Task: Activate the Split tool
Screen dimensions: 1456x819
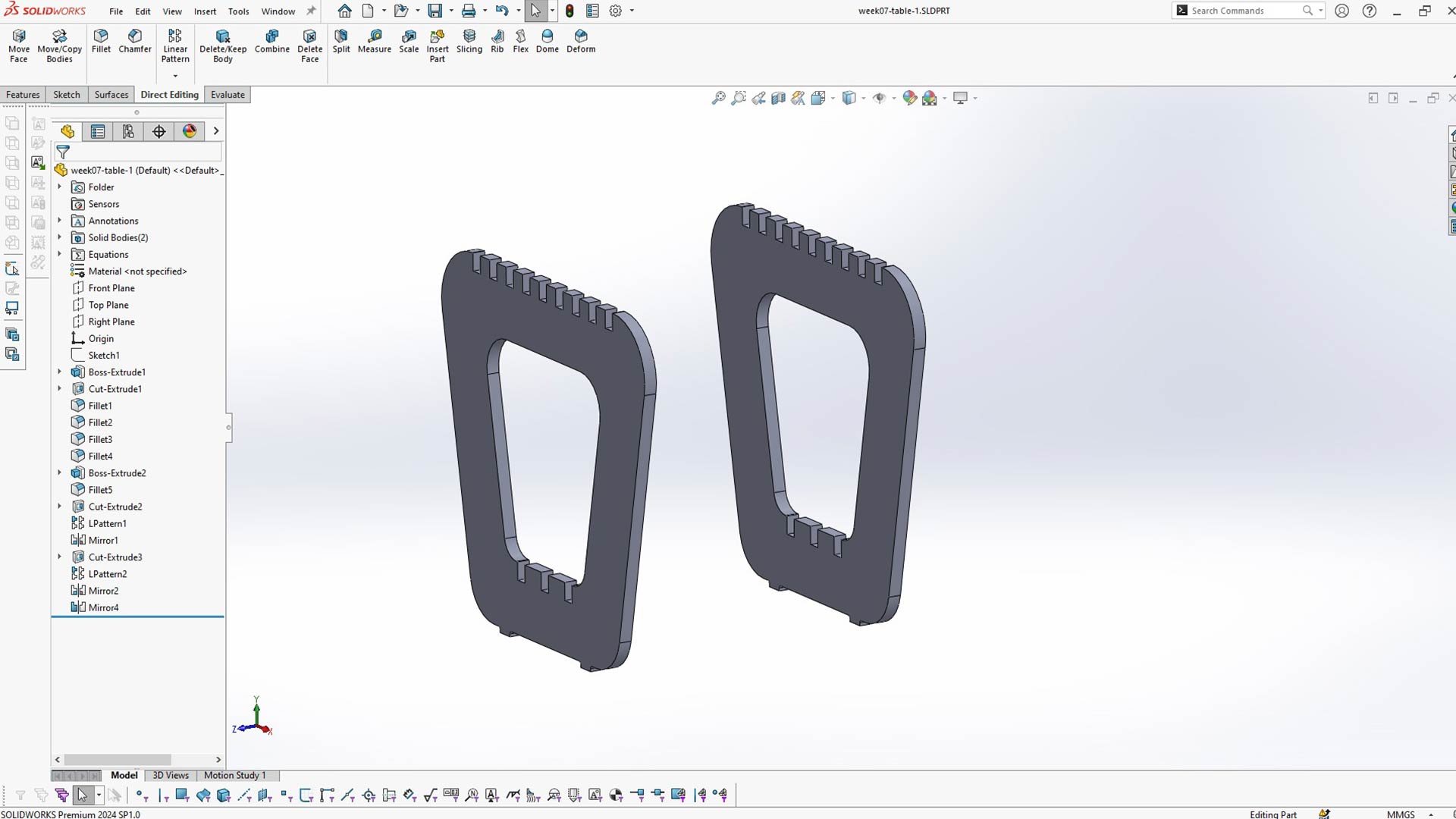Action: 341,41
